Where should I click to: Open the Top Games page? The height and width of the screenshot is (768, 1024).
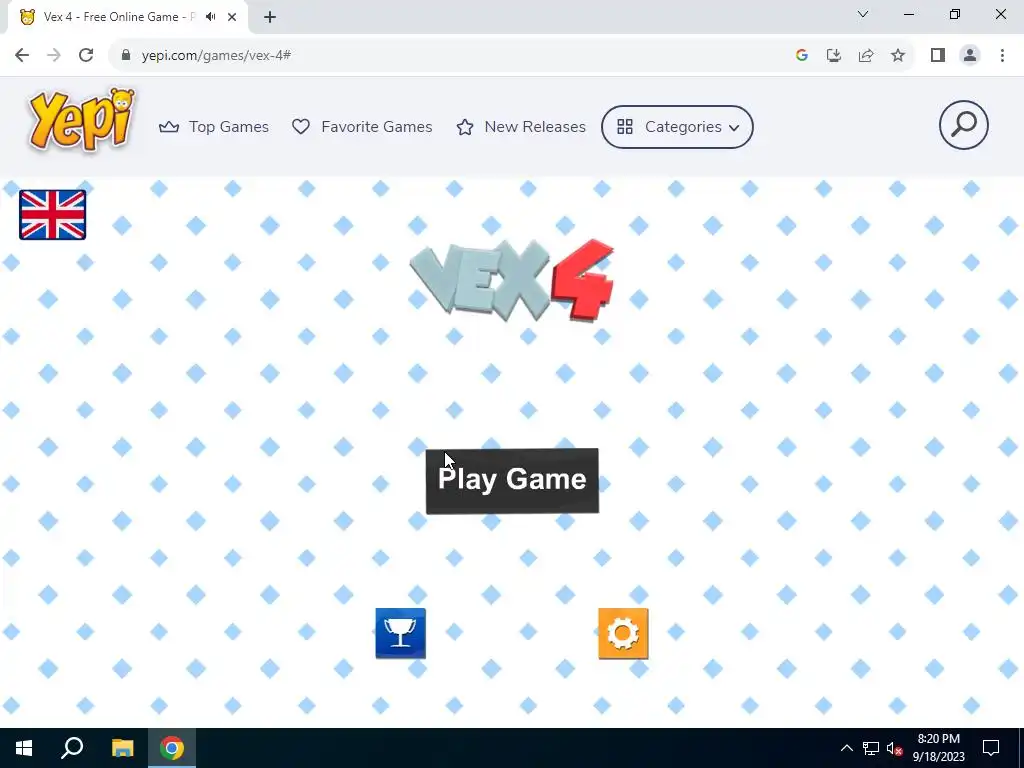(x=214, y=127)
